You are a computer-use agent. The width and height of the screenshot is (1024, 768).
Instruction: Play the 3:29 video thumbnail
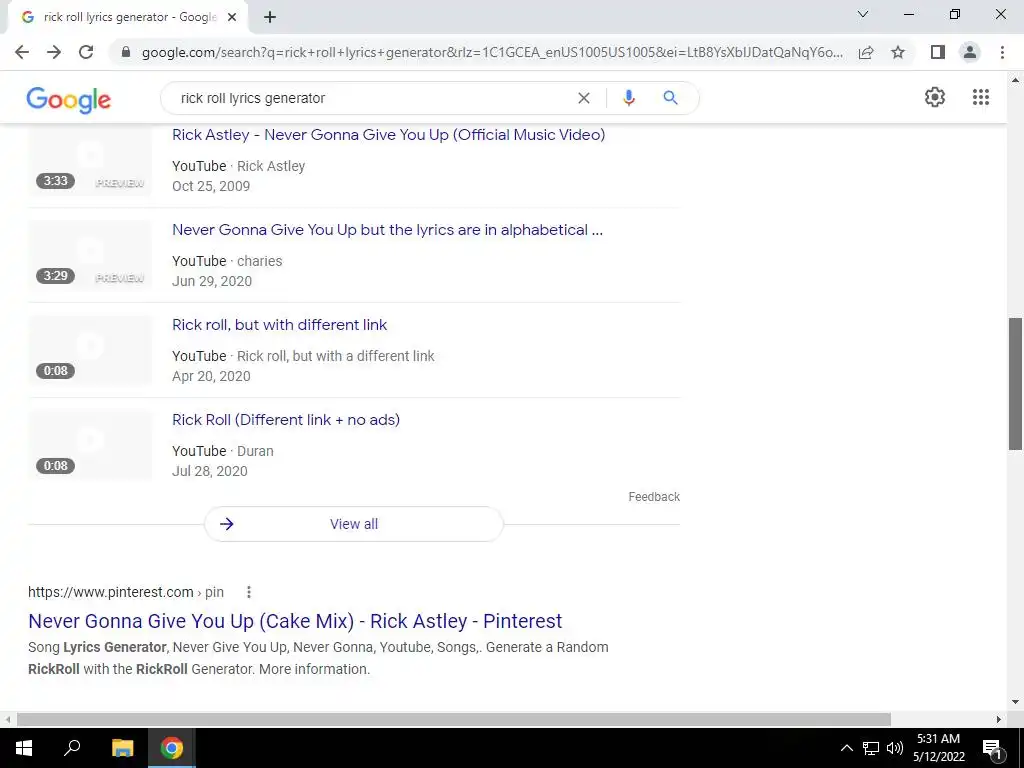(x=90, y=255)
